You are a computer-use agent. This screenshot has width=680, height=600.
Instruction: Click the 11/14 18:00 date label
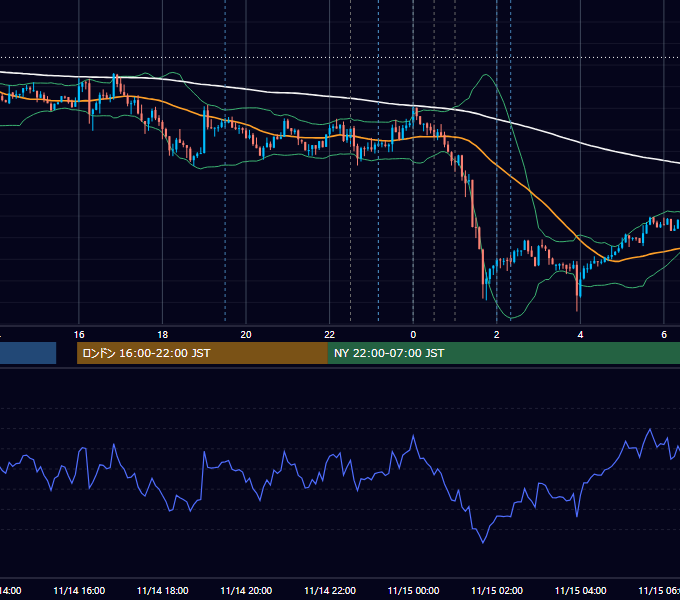(163, 590)
